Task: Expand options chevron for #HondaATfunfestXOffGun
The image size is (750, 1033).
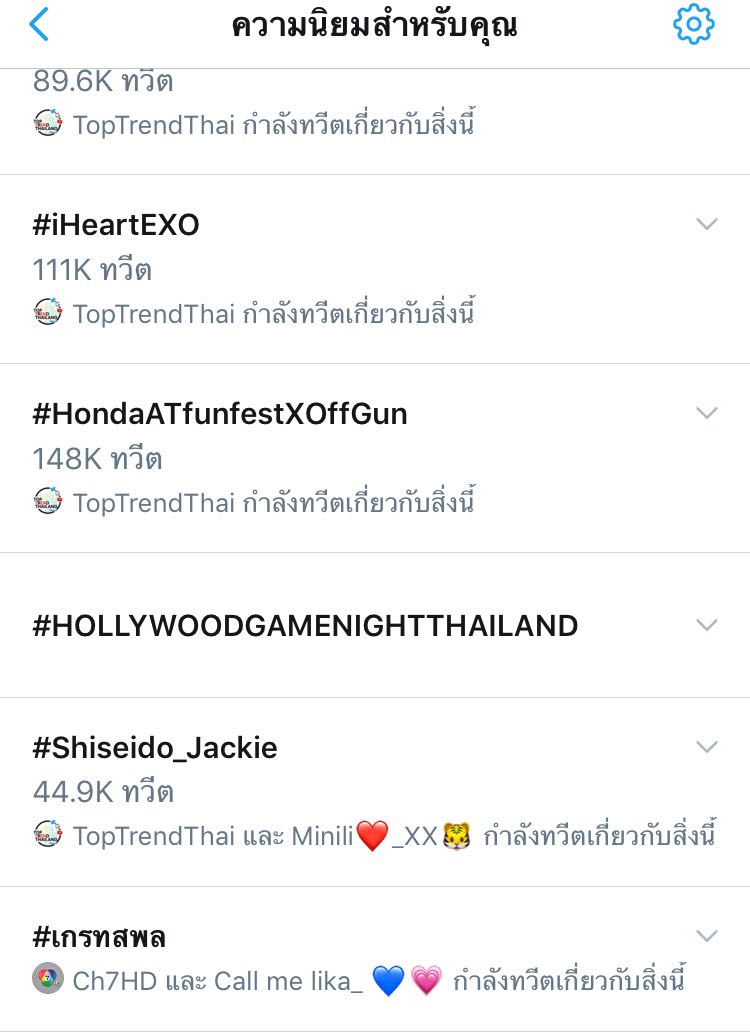Action: coord(707,413)
